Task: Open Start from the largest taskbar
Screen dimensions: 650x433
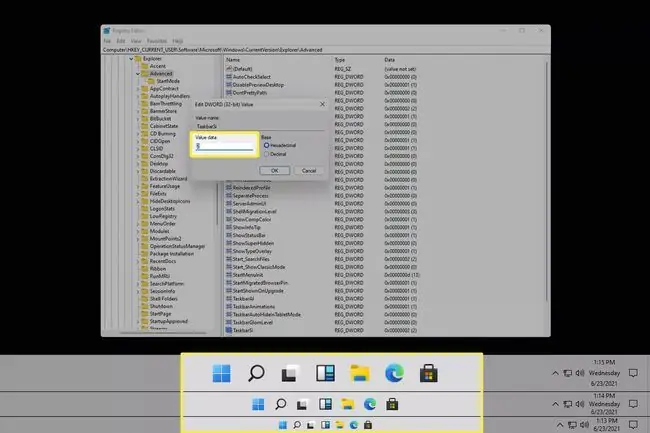Action: click(x=221, y=373)
